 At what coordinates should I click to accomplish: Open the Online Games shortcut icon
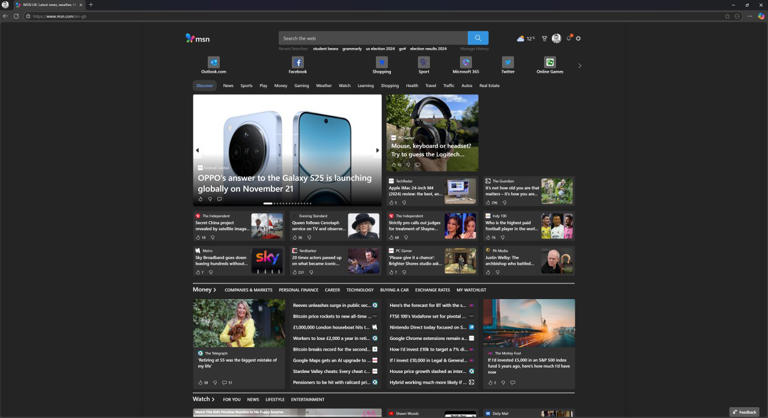(550, 62)
